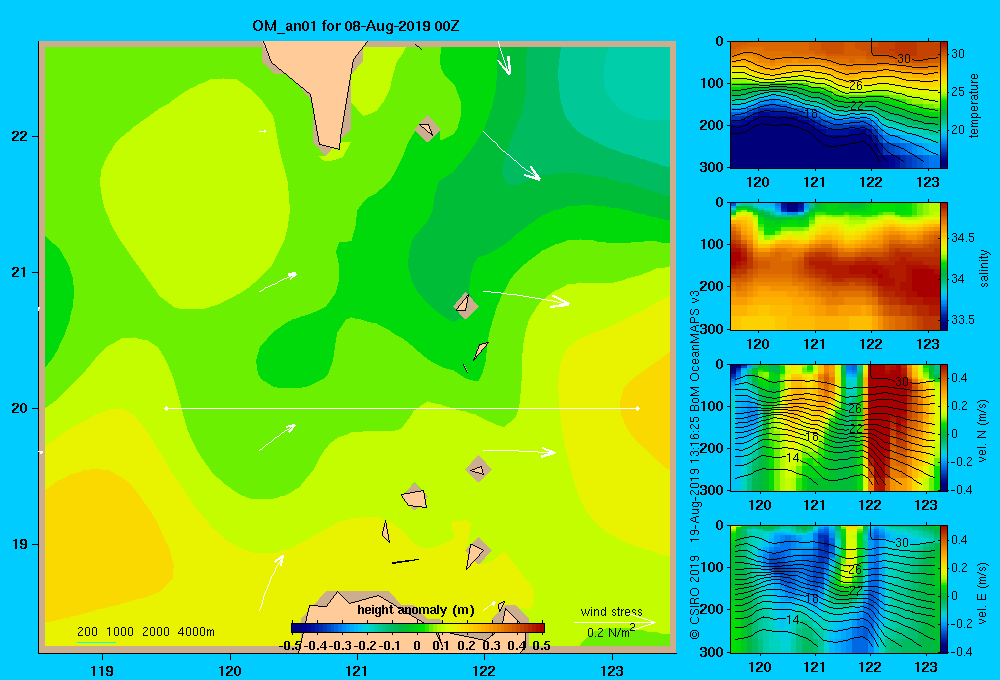Click the salinity color scale bar
The width and height of the screenshot is (1000, 680).
(944, 266)
